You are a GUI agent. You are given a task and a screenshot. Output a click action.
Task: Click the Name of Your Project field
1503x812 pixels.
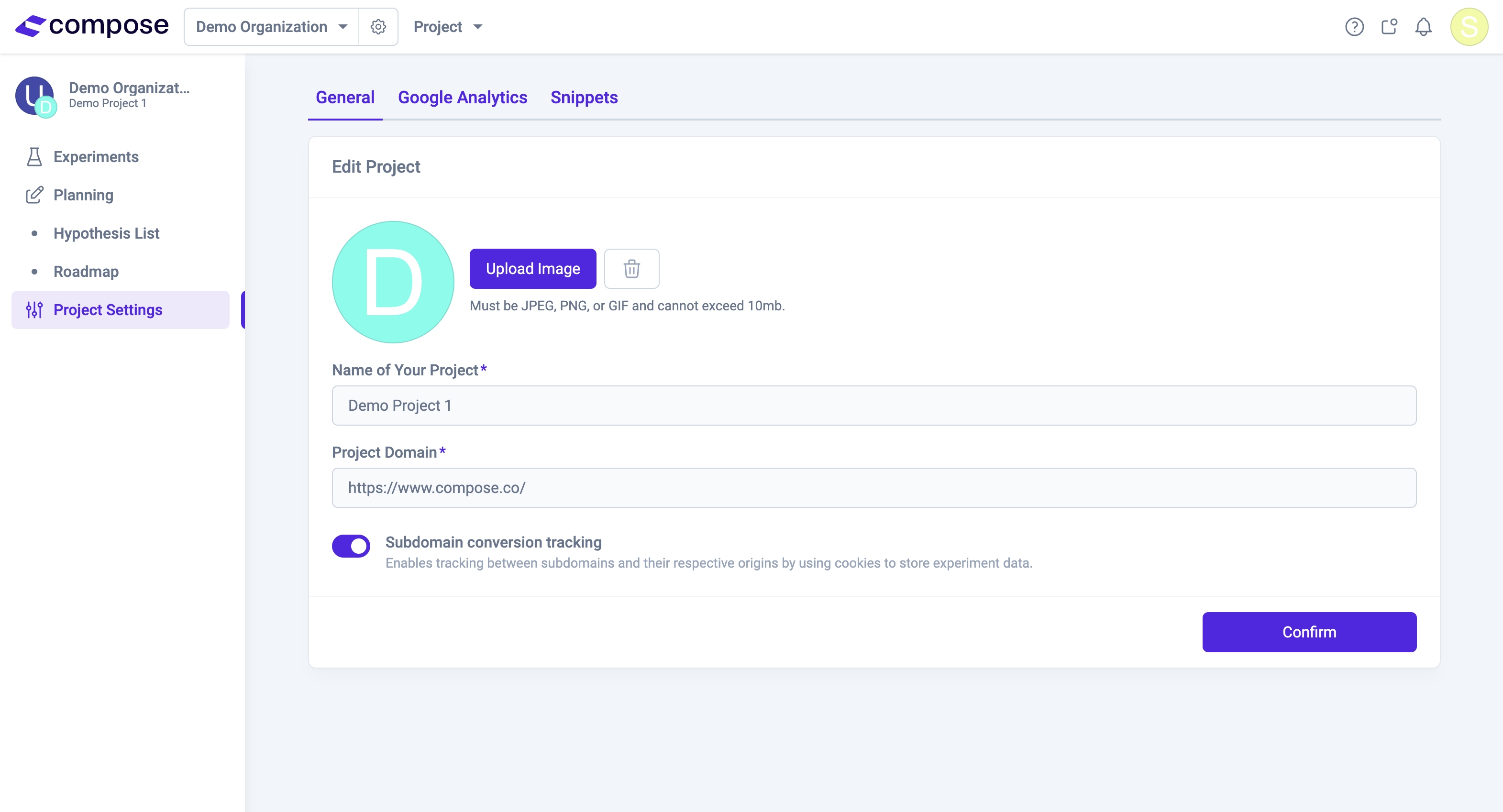click(x=873, y=406)
